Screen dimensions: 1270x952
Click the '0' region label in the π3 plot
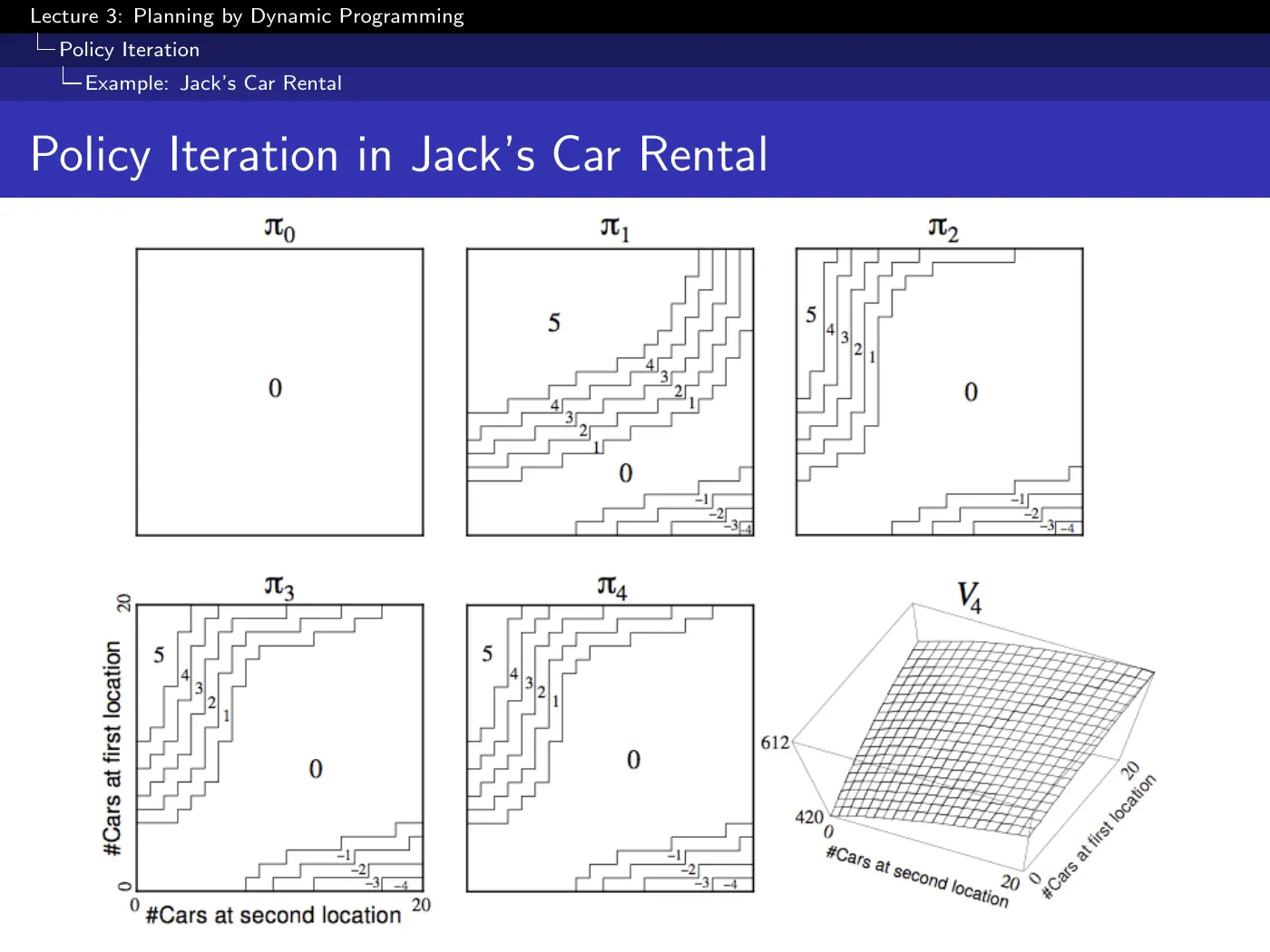316,769
